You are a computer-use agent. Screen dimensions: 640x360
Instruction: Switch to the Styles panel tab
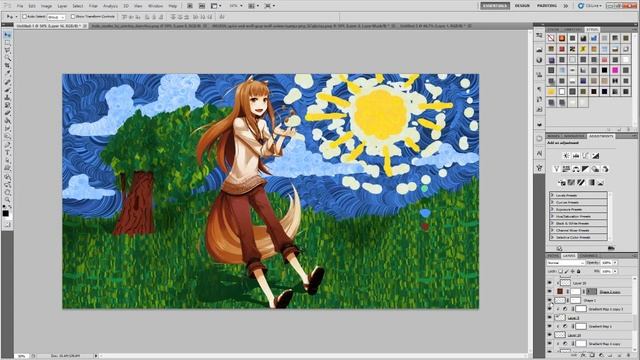click(x=592, y=29)
